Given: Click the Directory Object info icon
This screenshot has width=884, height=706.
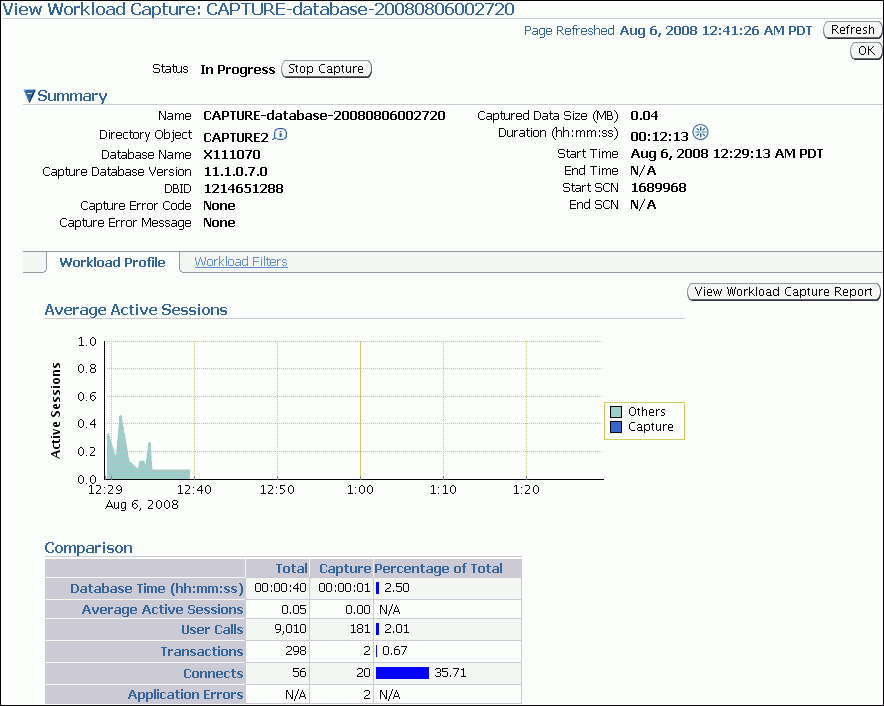Looking at the screenshot, I should [x=280, y=134].
